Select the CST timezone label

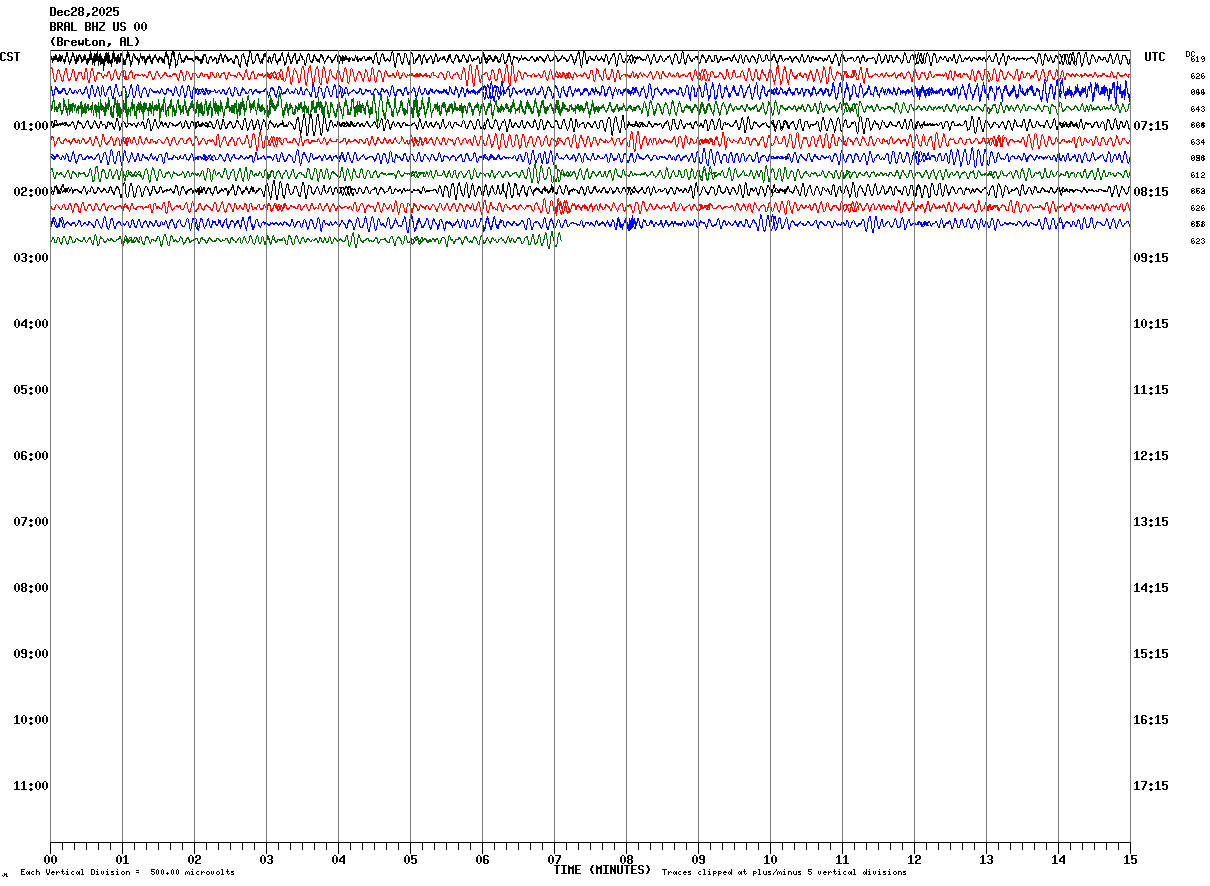click(10, 57)
